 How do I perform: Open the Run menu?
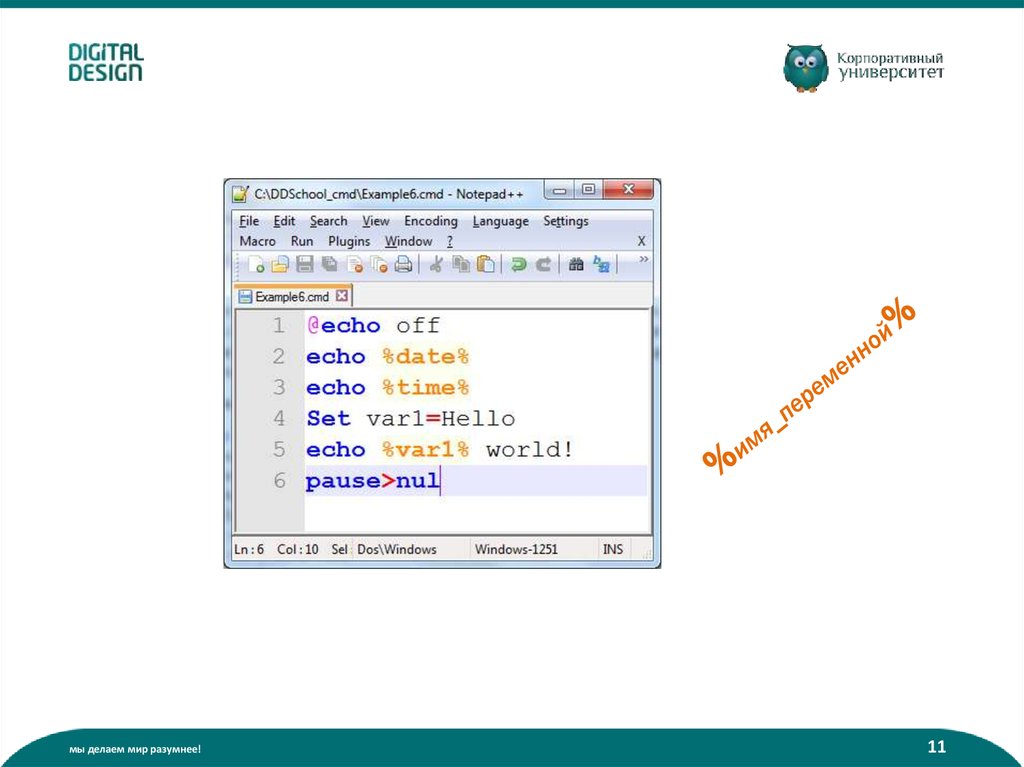pyautogui.click(x=302, y=241)
